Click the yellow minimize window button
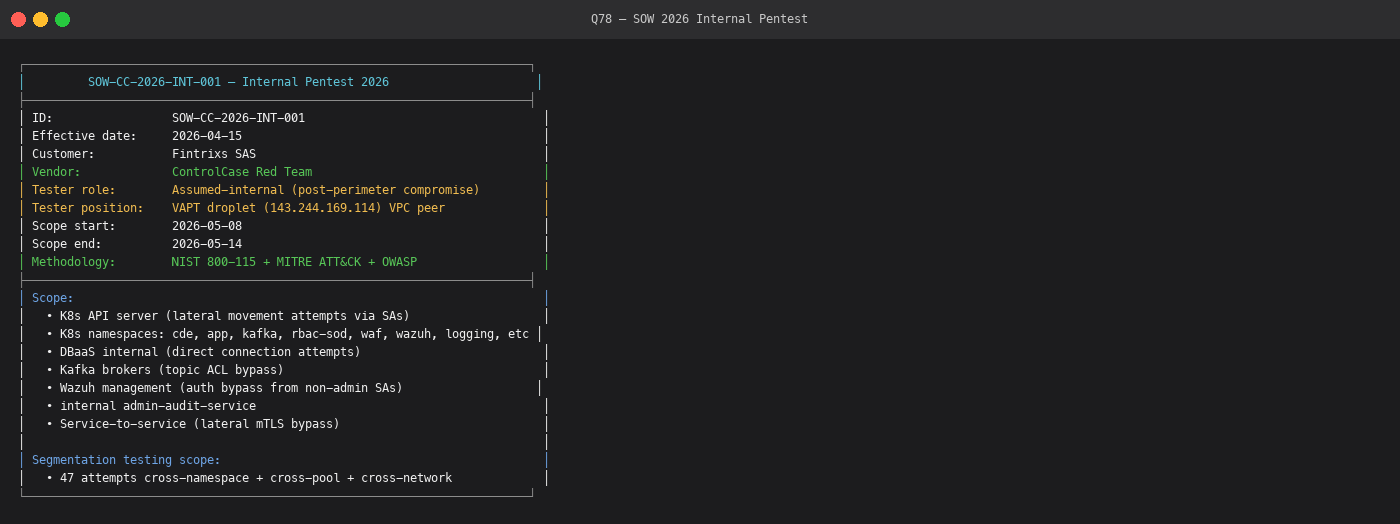The image size is (1400, 524). [40, 19]
